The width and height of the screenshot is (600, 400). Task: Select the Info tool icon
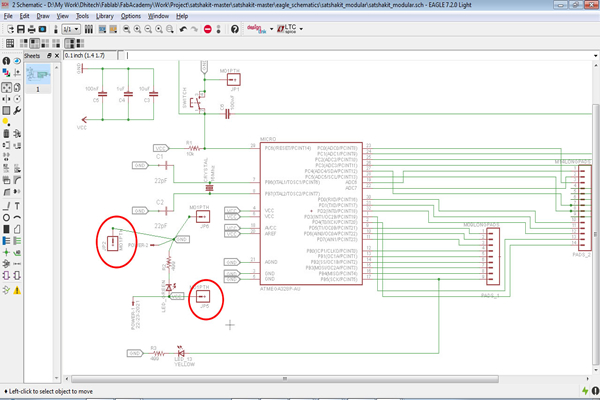(x=6, y=61)
